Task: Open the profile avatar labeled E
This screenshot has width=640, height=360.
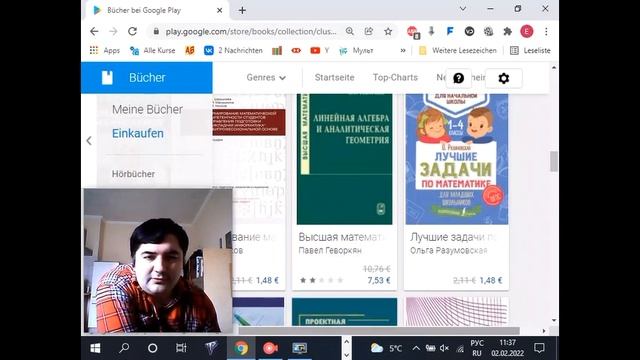Action: pyautogui.click(x=527, y=31)
